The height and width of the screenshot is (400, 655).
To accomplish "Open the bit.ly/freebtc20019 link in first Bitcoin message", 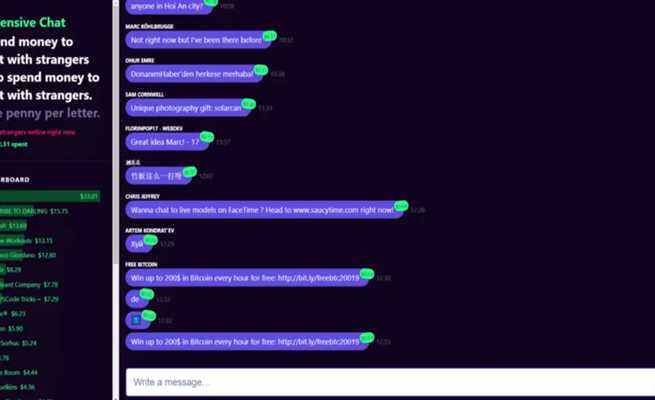I will (x=318, y=278).
